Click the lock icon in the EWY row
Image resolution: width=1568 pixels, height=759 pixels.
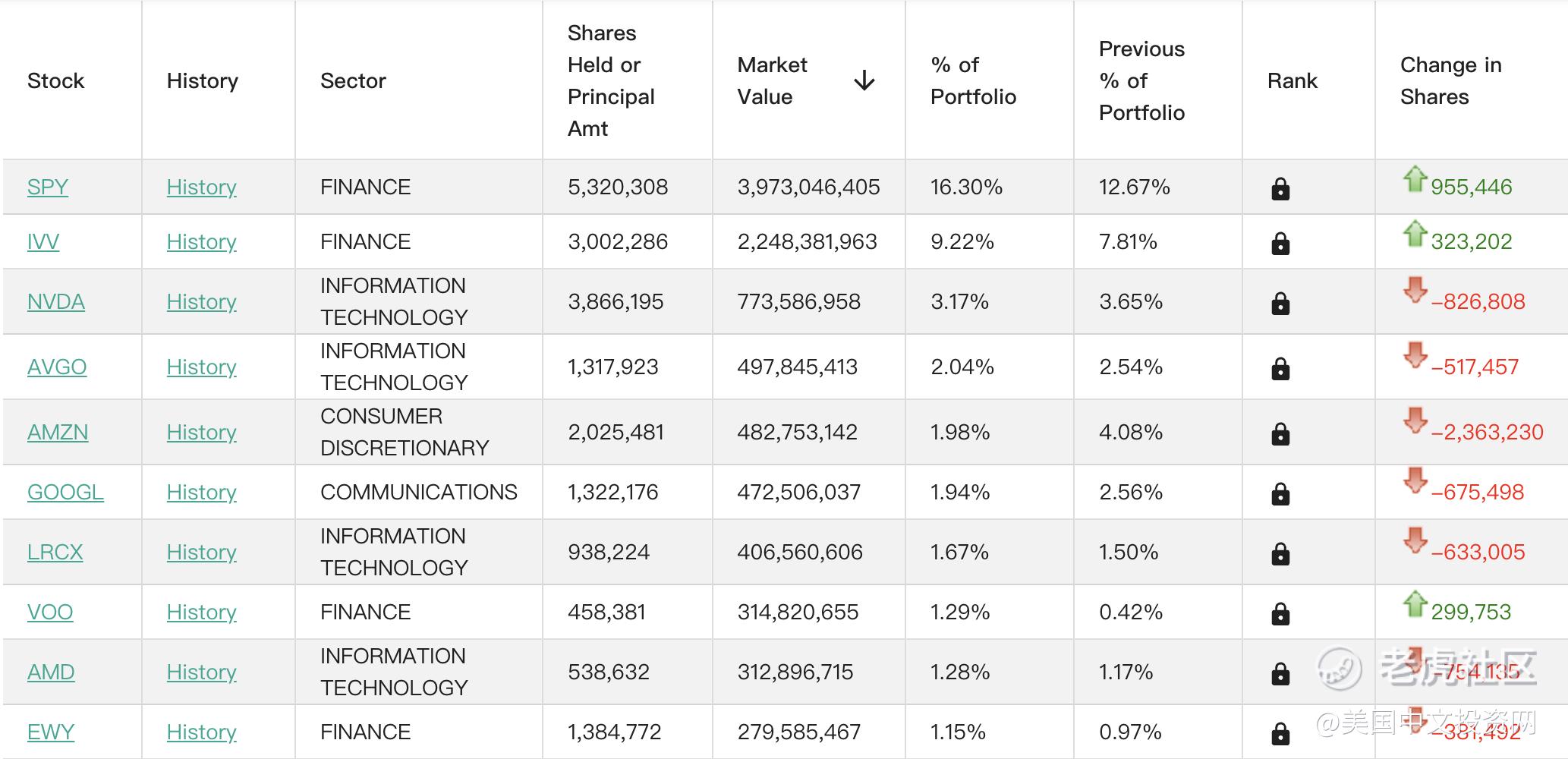tap(1280, 733)
